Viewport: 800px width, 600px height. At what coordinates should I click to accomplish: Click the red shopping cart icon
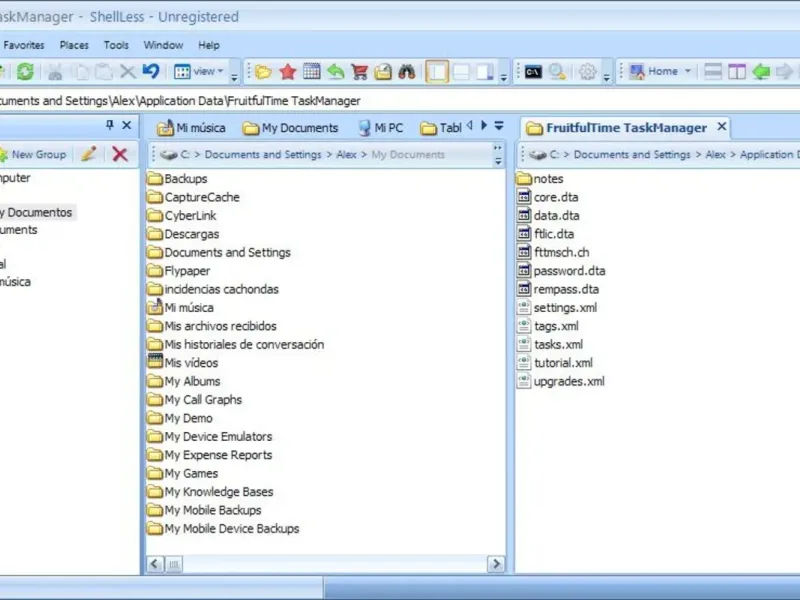[x=359, y=71]
